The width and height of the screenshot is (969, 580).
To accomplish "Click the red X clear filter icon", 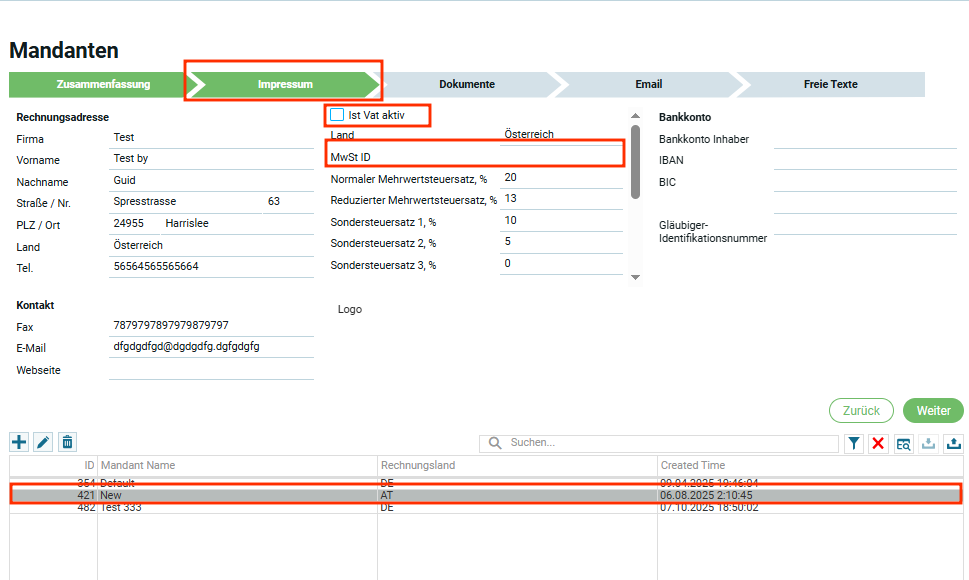I will 878,443.
